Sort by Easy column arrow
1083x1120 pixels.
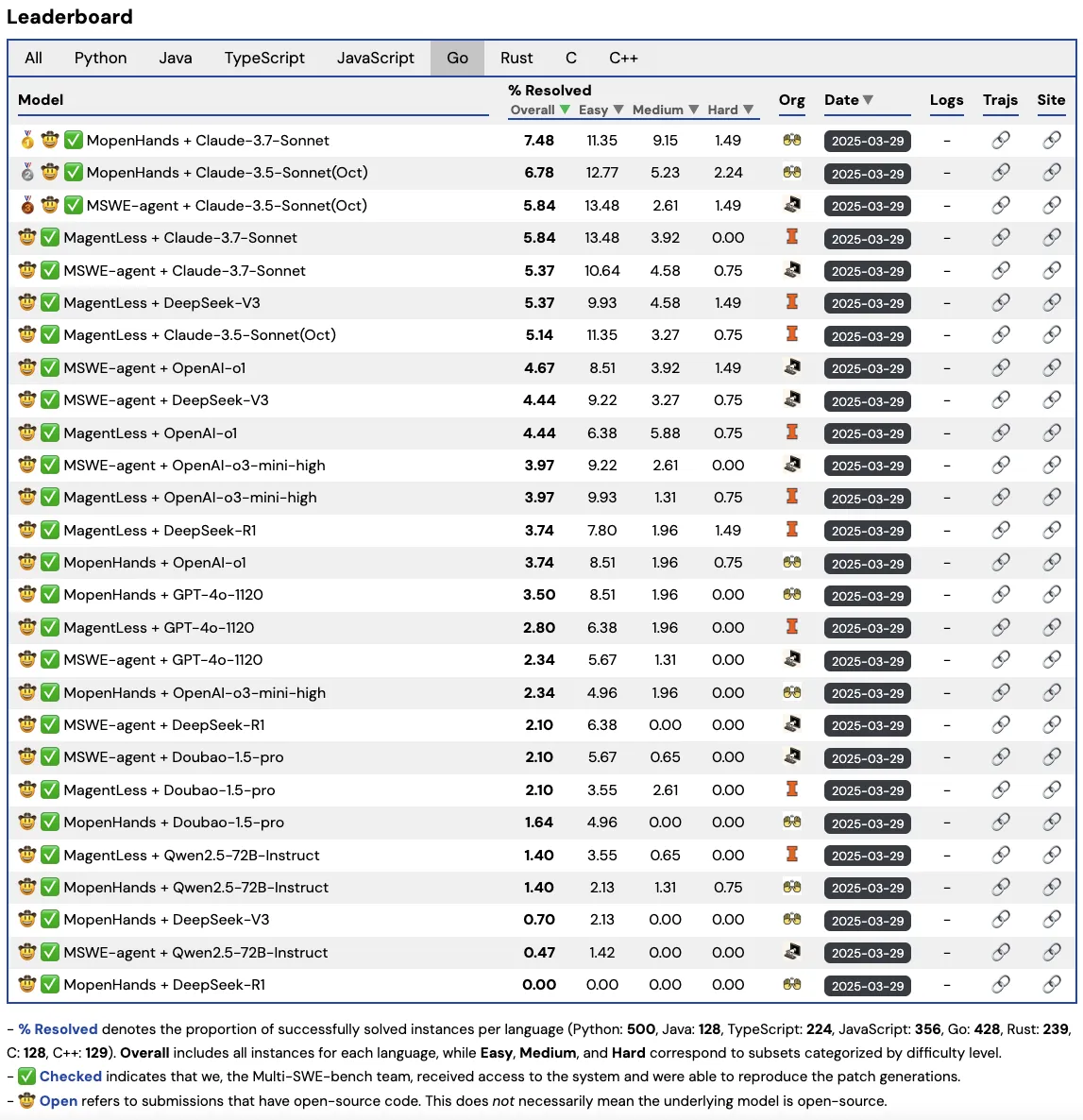(x=618, y=110)
